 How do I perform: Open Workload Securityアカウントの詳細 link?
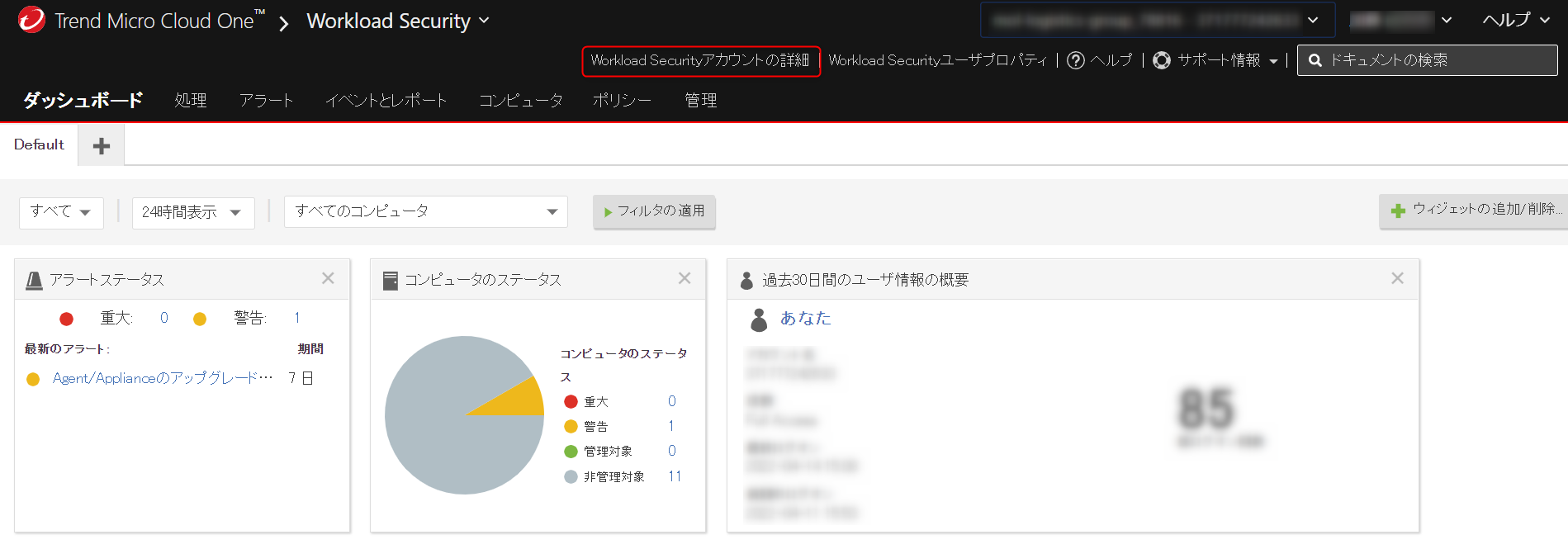click(x=700, y=60)
